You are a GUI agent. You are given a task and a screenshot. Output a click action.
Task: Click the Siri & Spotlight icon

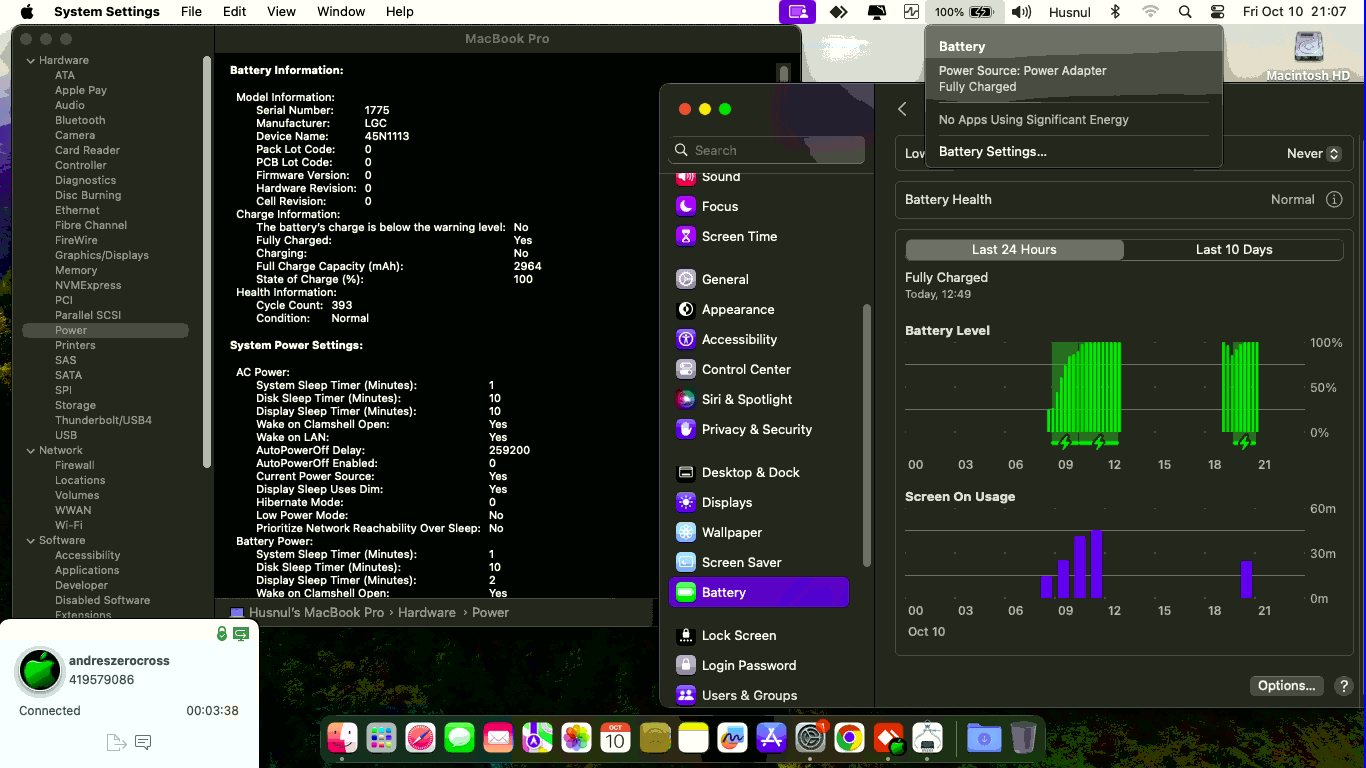pos(685,399)
